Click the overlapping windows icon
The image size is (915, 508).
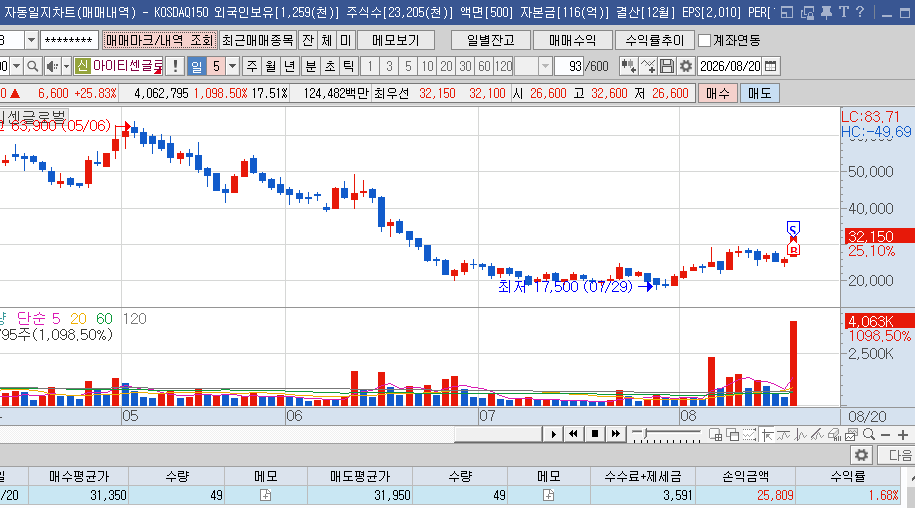[732, 435]
